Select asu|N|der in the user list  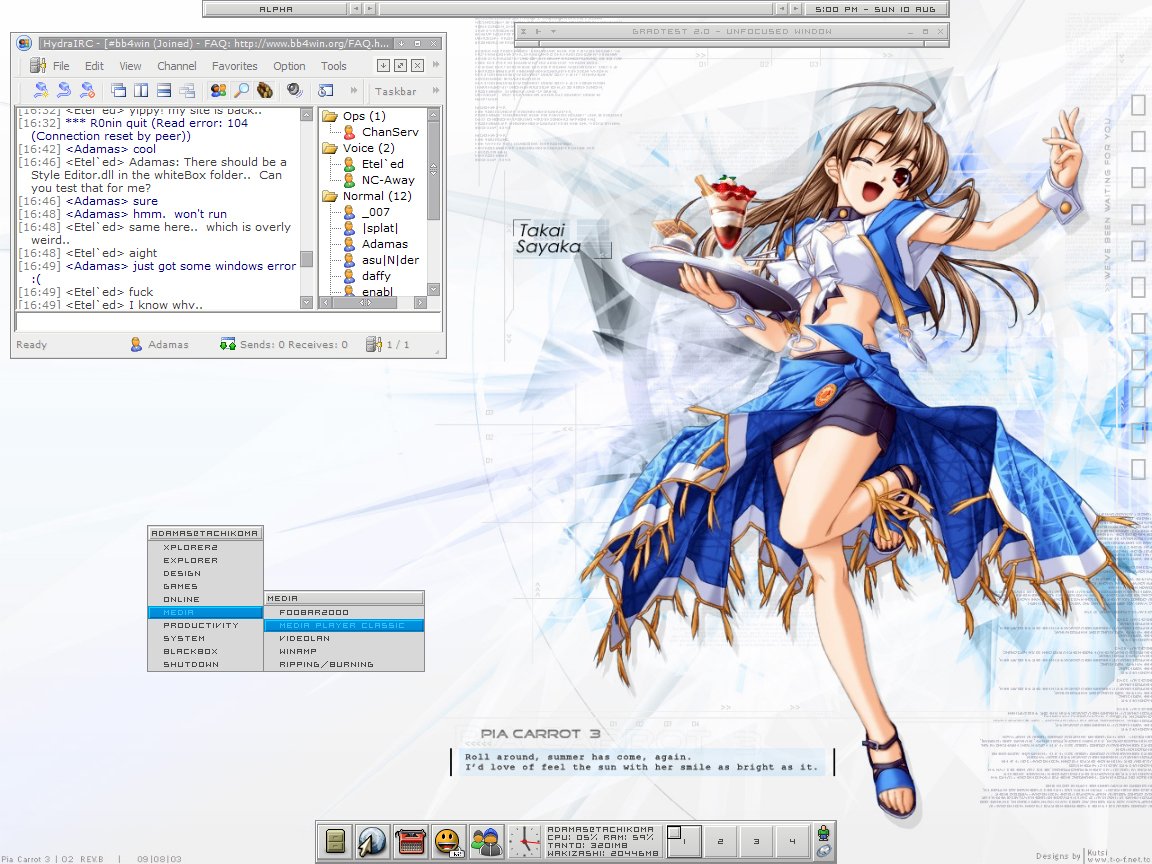click(382, 260)
